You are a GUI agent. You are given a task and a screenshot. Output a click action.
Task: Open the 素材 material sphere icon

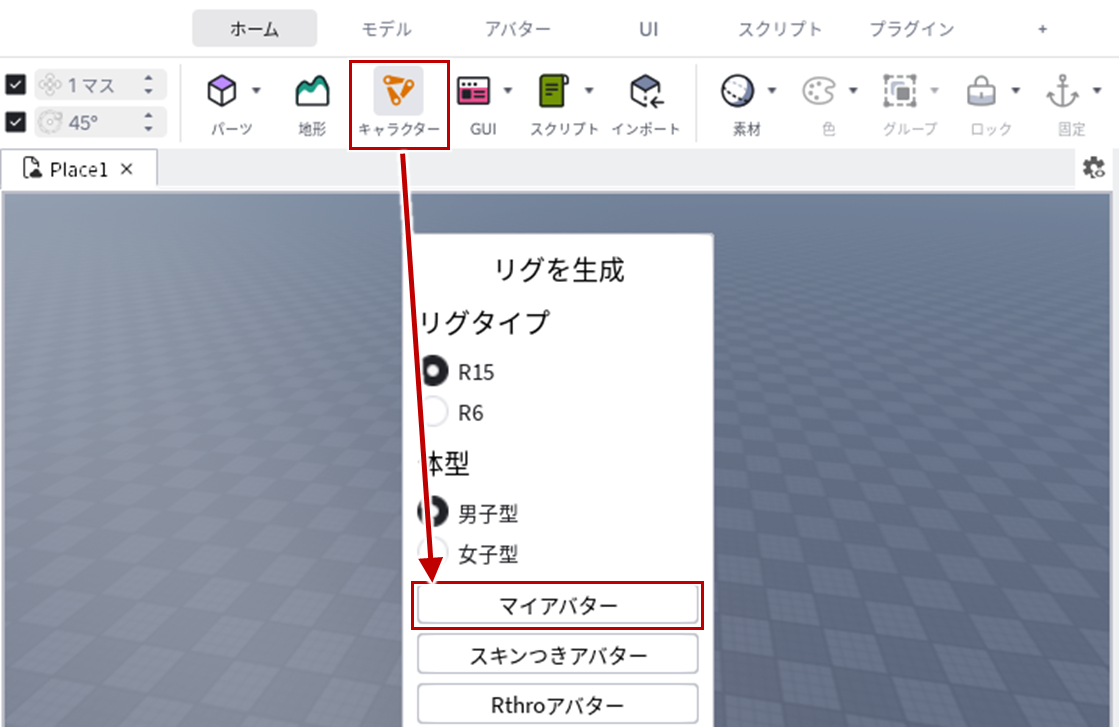click(737, 91)
